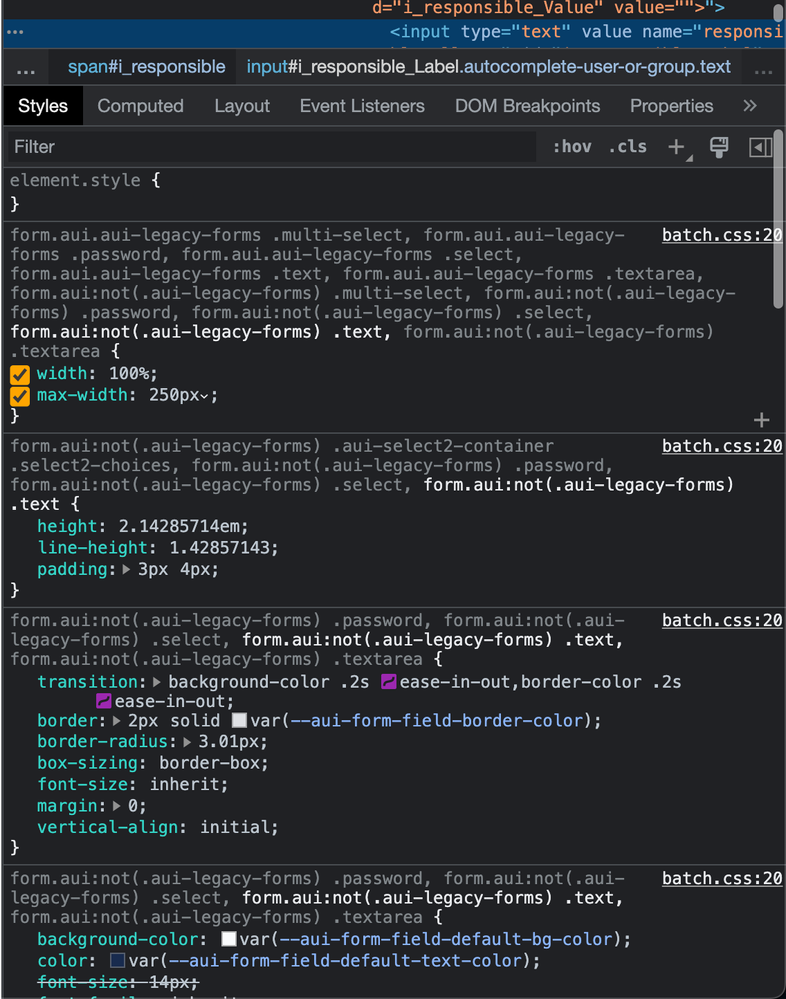Screen dimensions: 786x999
Task: Select the span#i_responsible breadcrumb
Action: pos(146,67)
